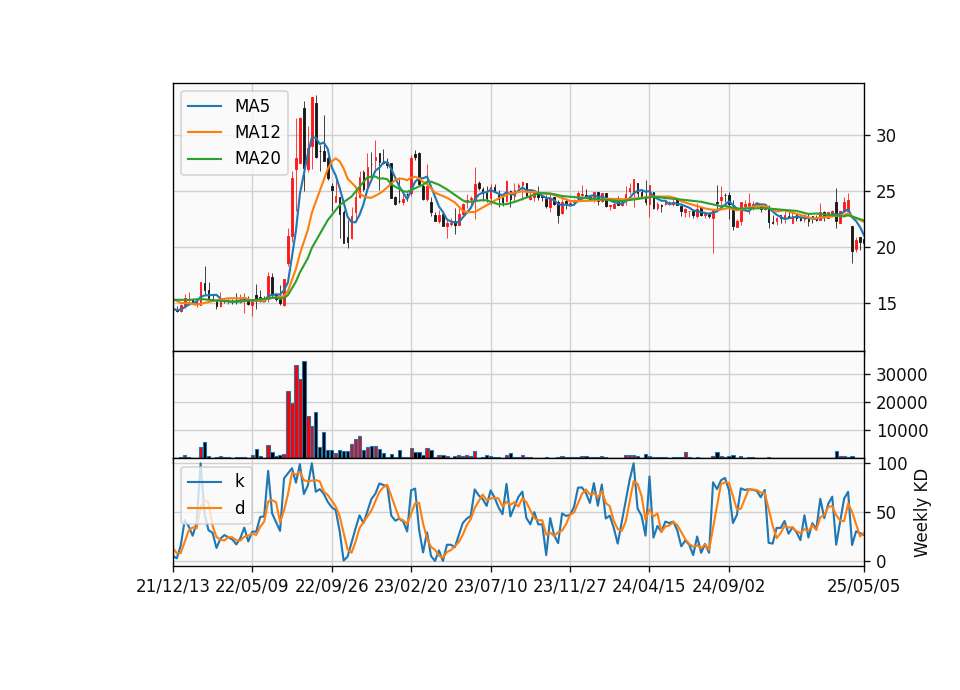The image size is (960, 690).
Task: Click the 22/05/09 date tick label
Action: (x=252, y=587)
